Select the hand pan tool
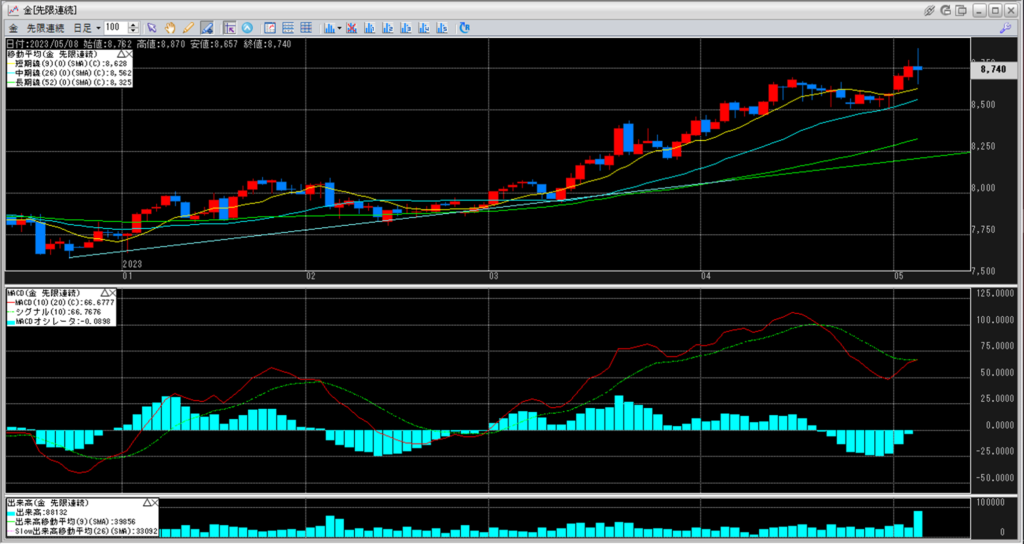Screen dimensions: 1024x544 coord(171,27)
